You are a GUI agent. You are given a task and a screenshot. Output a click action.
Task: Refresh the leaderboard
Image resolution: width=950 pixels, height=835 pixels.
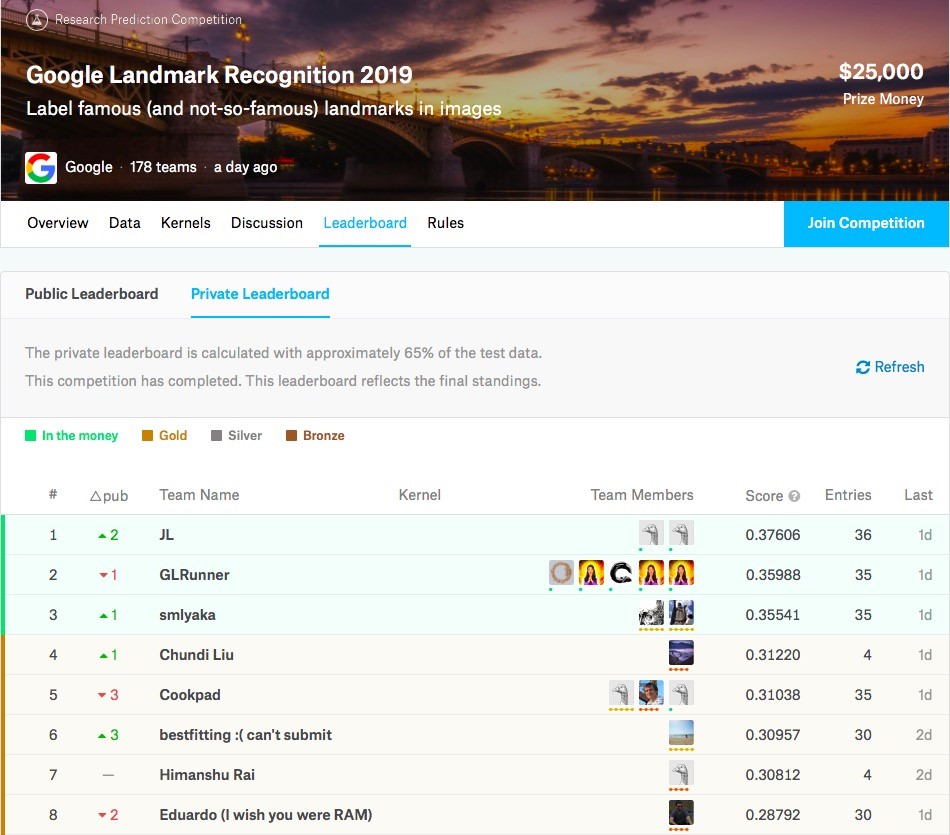890,367
